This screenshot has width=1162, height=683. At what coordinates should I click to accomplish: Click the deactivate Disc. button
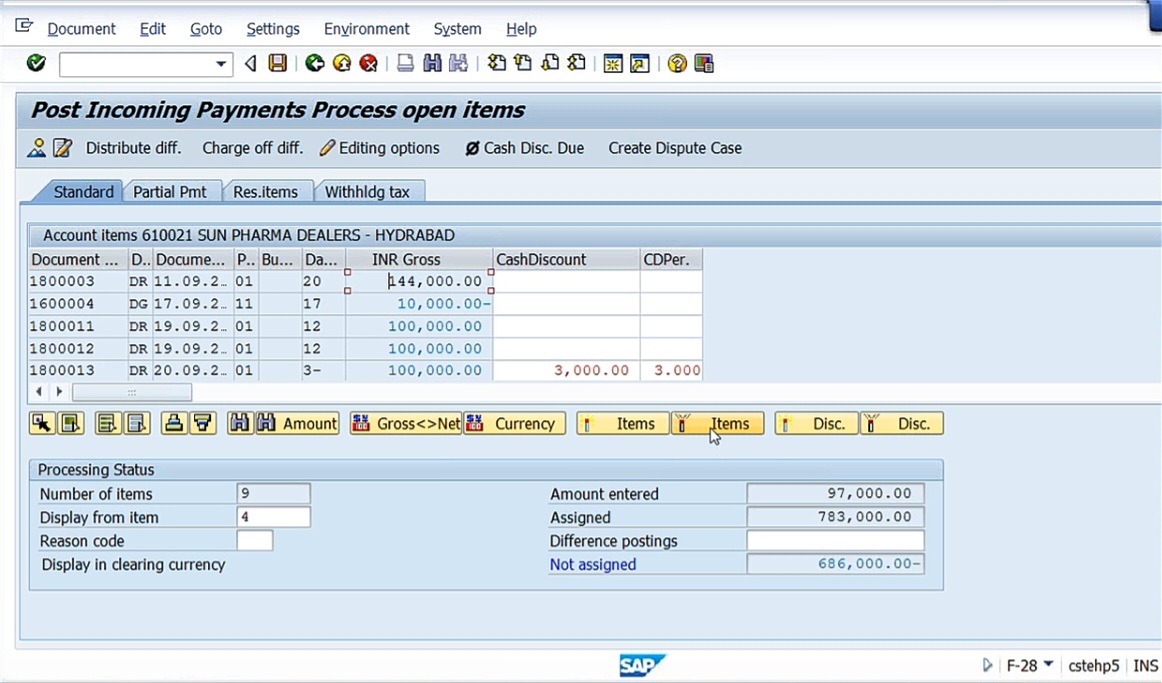tap(902, 424)
